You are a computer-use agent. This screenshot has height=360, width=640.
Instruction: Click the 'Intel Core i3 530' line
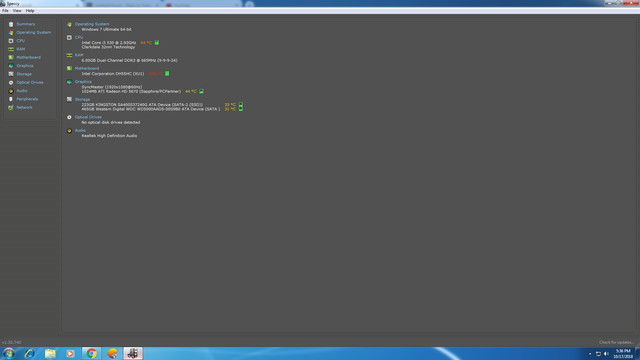click(109, 42)
